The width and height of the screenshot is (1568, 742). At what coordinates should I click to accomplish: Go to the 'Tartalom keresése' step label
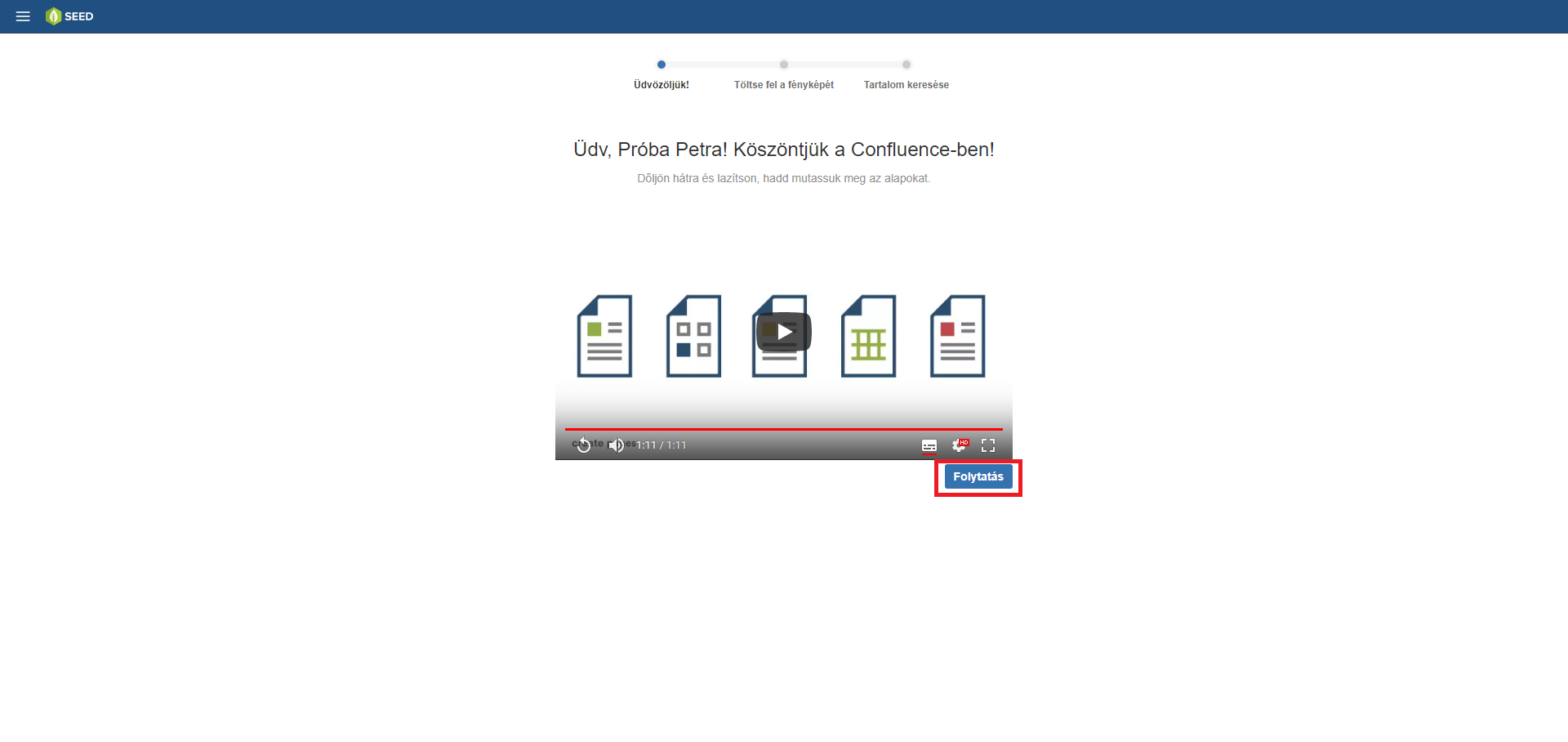pos(906,85)
